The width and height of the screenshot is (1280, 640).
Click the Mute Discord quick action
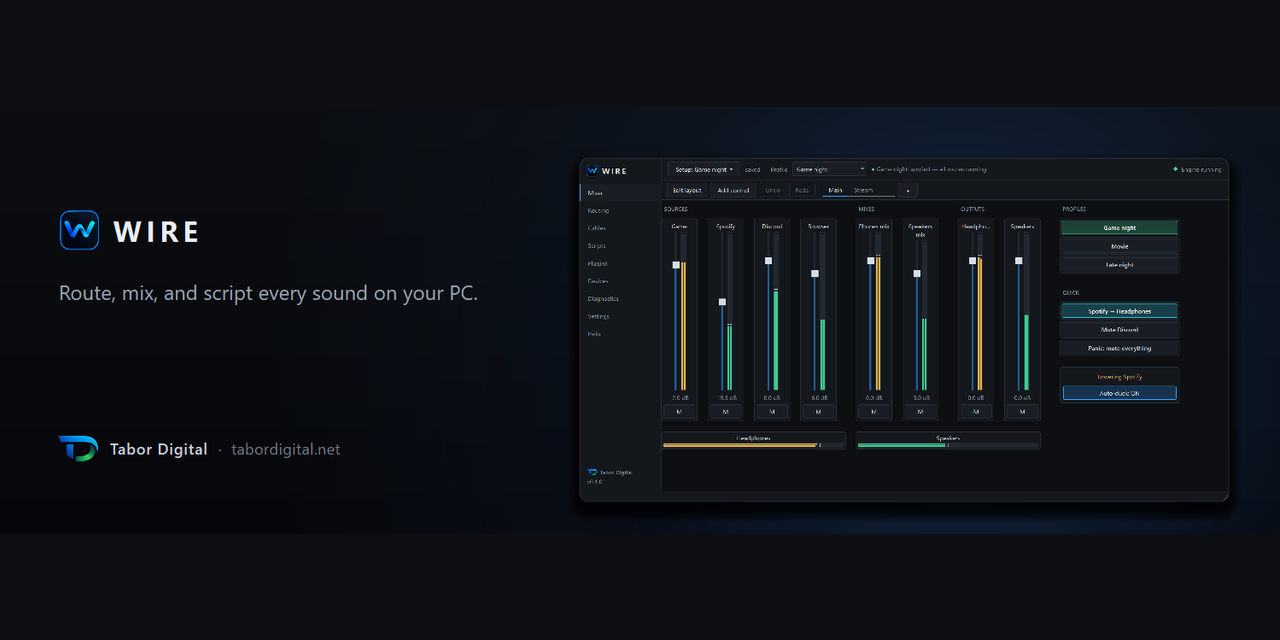tap(1120, 329)
